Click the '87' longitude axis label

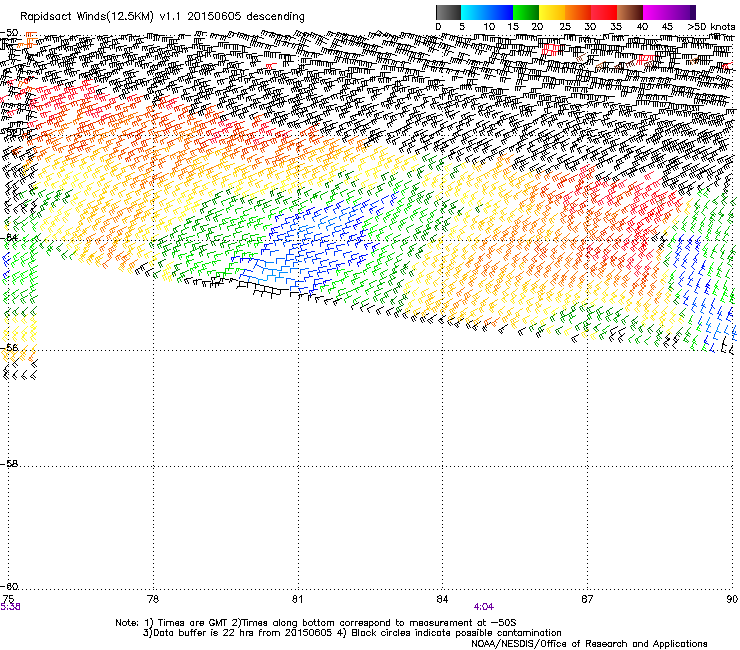coord(587,599)
